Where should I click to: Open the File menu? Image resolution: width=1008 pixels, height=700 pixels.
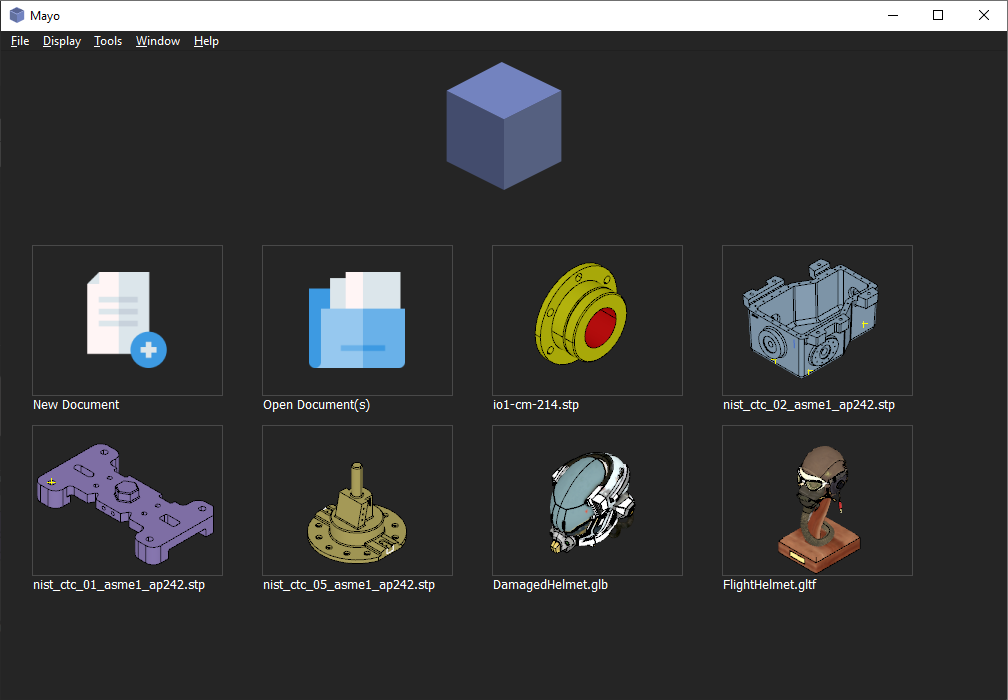pyautogui.click(x=20, y=41)
